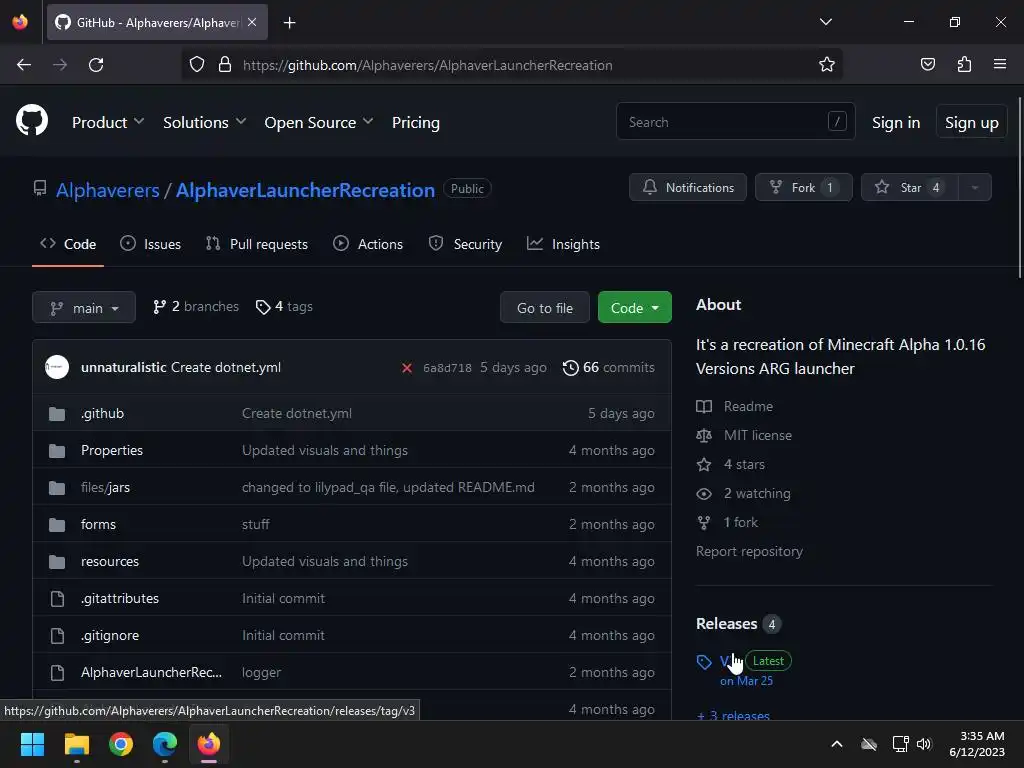Viewport: 1024px width, 768px height.
Task: Open the Firefox list all tabs chevron
Action: point(825,22)
